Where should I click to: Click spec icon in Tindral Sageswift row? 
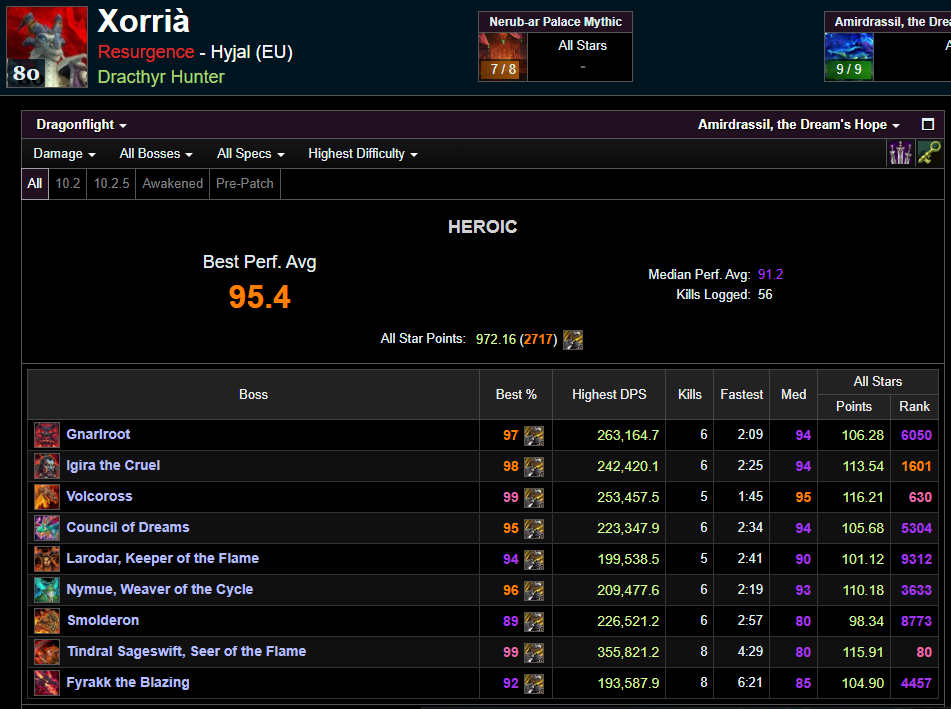(x=534, y=653)
